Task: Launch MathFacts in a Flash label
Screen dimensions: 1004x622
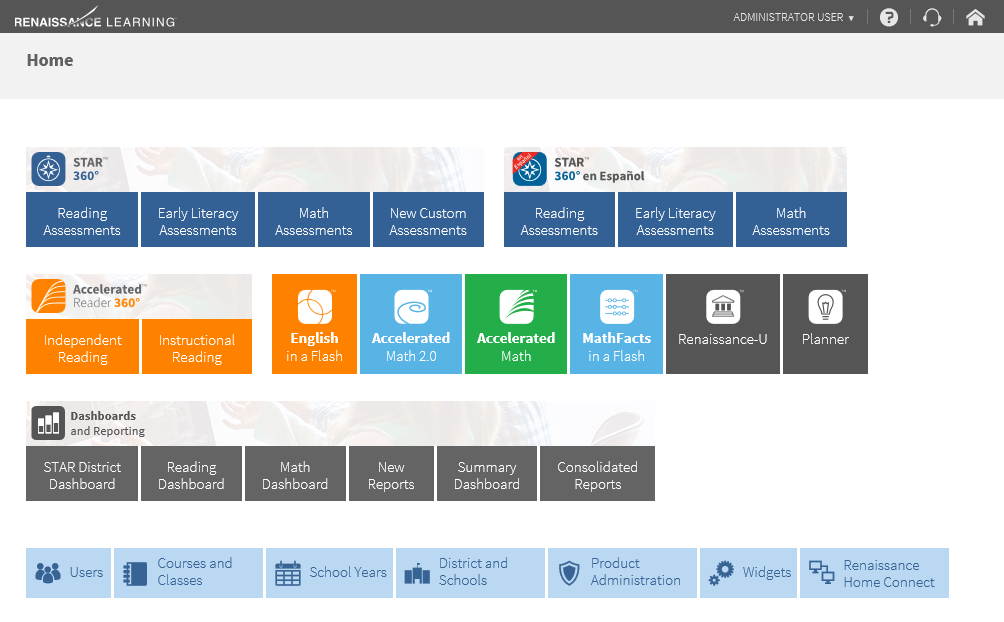Action: [617, 347]
